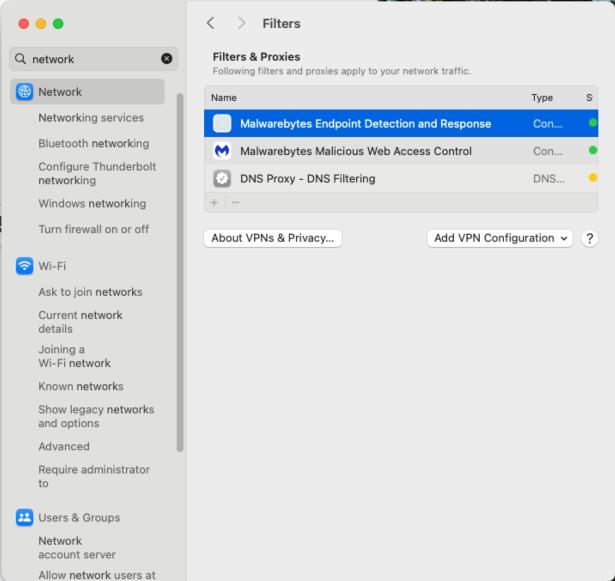Click green status dot for Web Access Control

593,150
